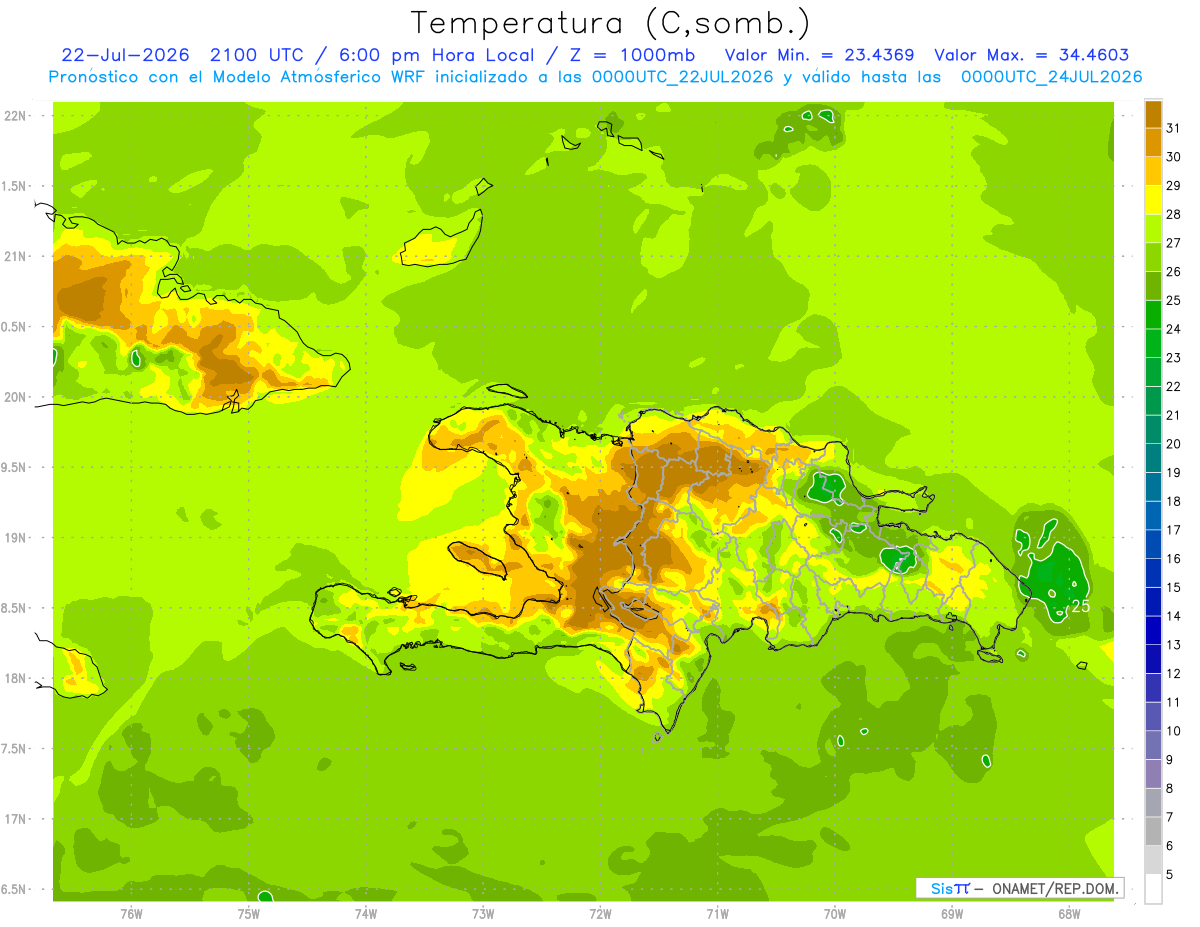Click the '18N' latitude label

pos(15,678)
